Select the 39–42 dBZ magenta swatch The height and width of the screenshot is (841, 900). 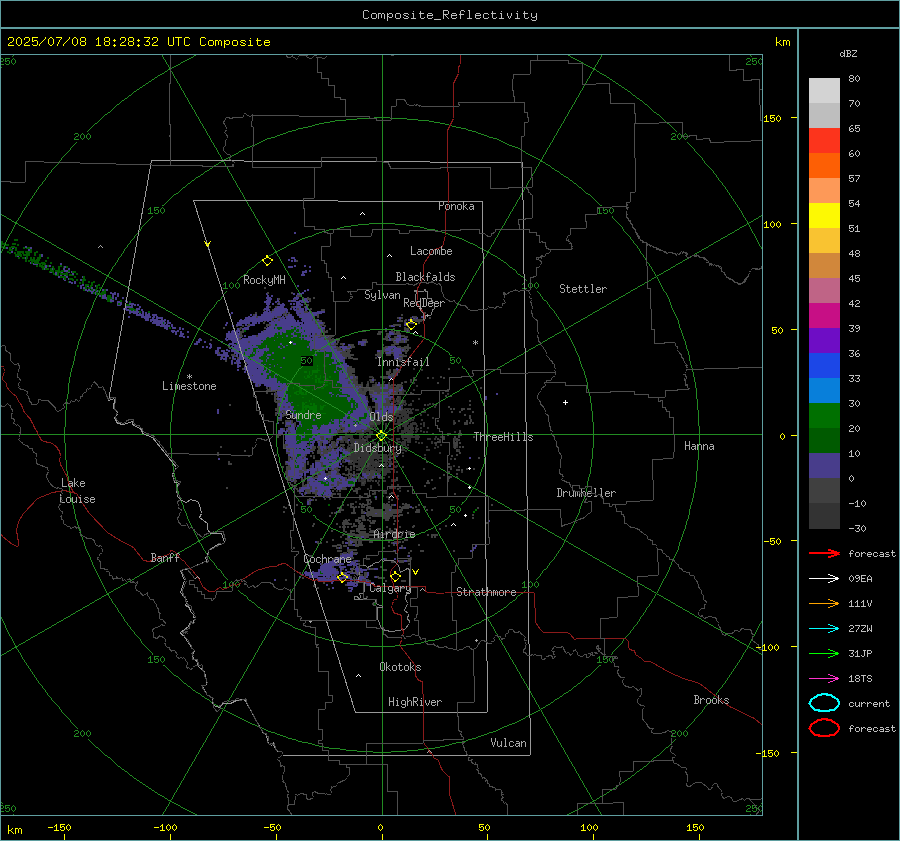click(x=824, y=316)
